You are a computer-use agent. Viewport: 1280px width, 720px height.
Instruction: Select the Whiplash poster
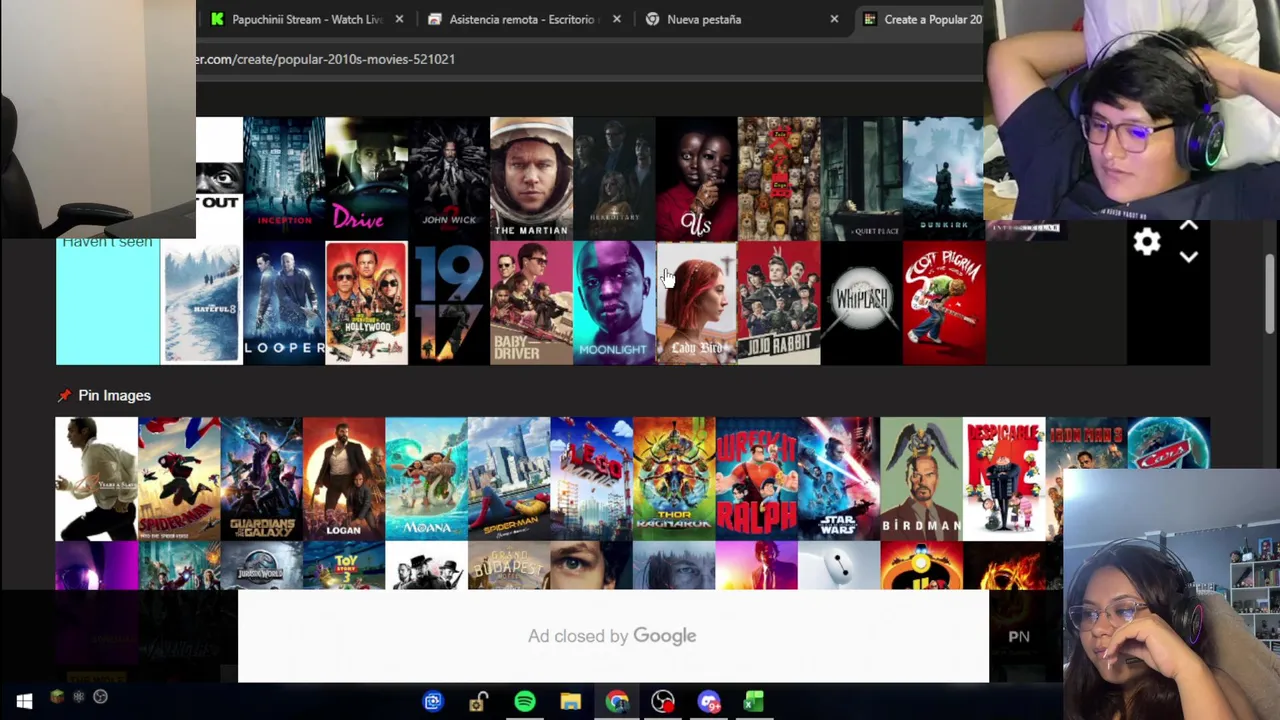[x=861, y=303]
